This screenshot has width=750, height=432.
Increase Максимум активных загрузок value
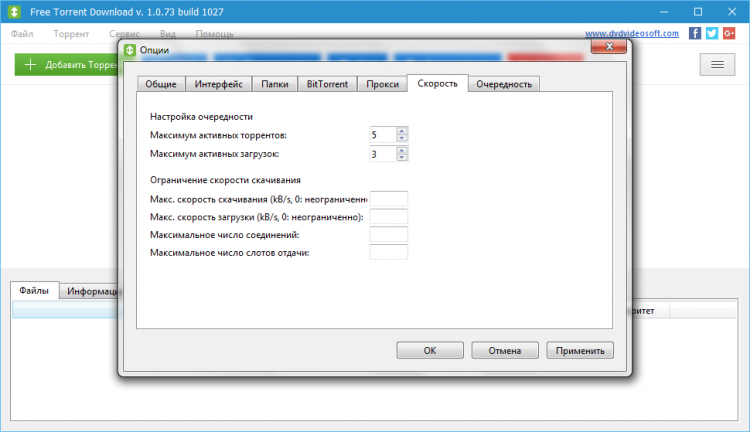402,150
